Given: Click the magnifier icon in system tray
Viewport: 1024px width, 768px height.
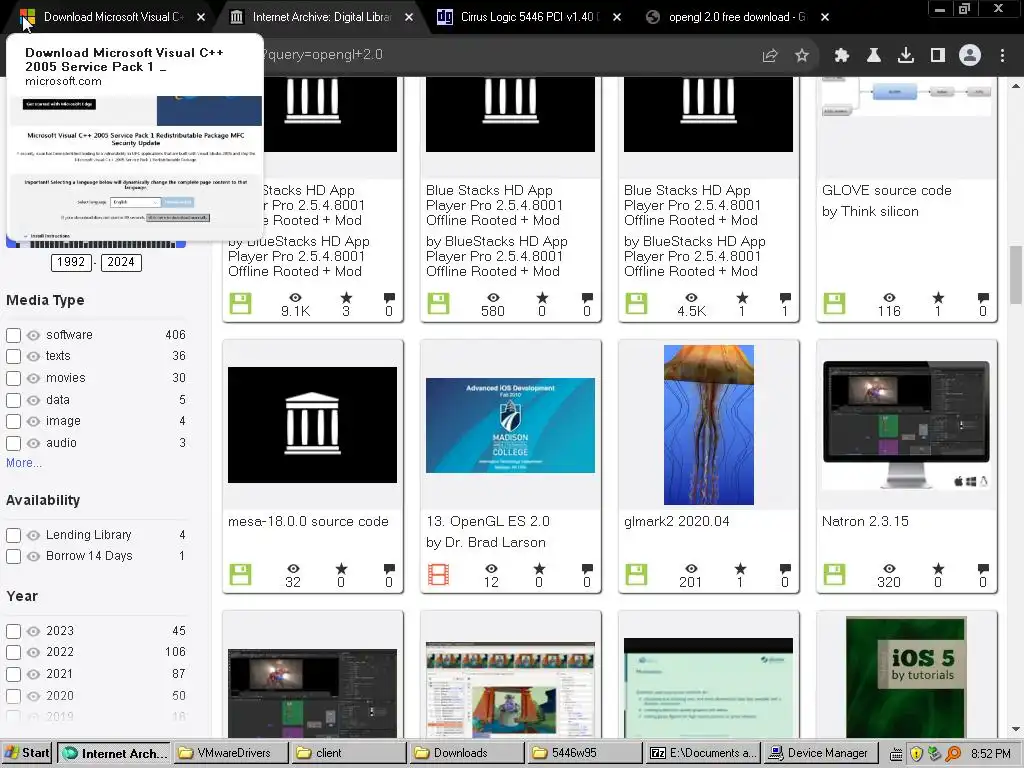Looking at the screenshot, I should pos(953,754).
